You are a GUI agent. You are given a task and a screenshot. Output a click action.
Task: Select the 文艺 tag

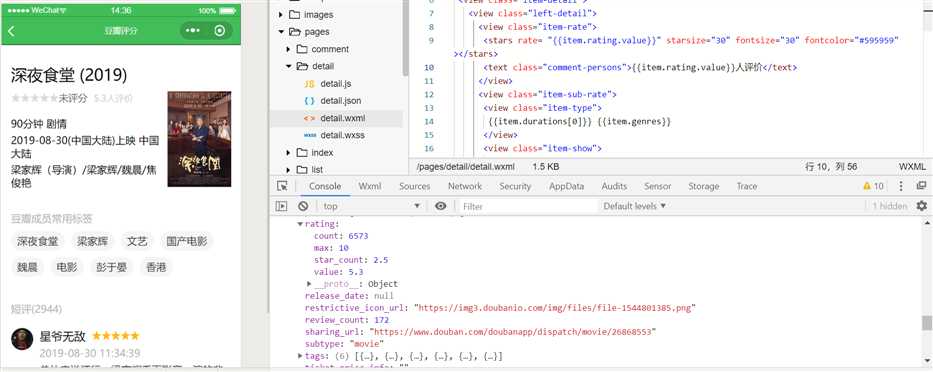[137, 241]
